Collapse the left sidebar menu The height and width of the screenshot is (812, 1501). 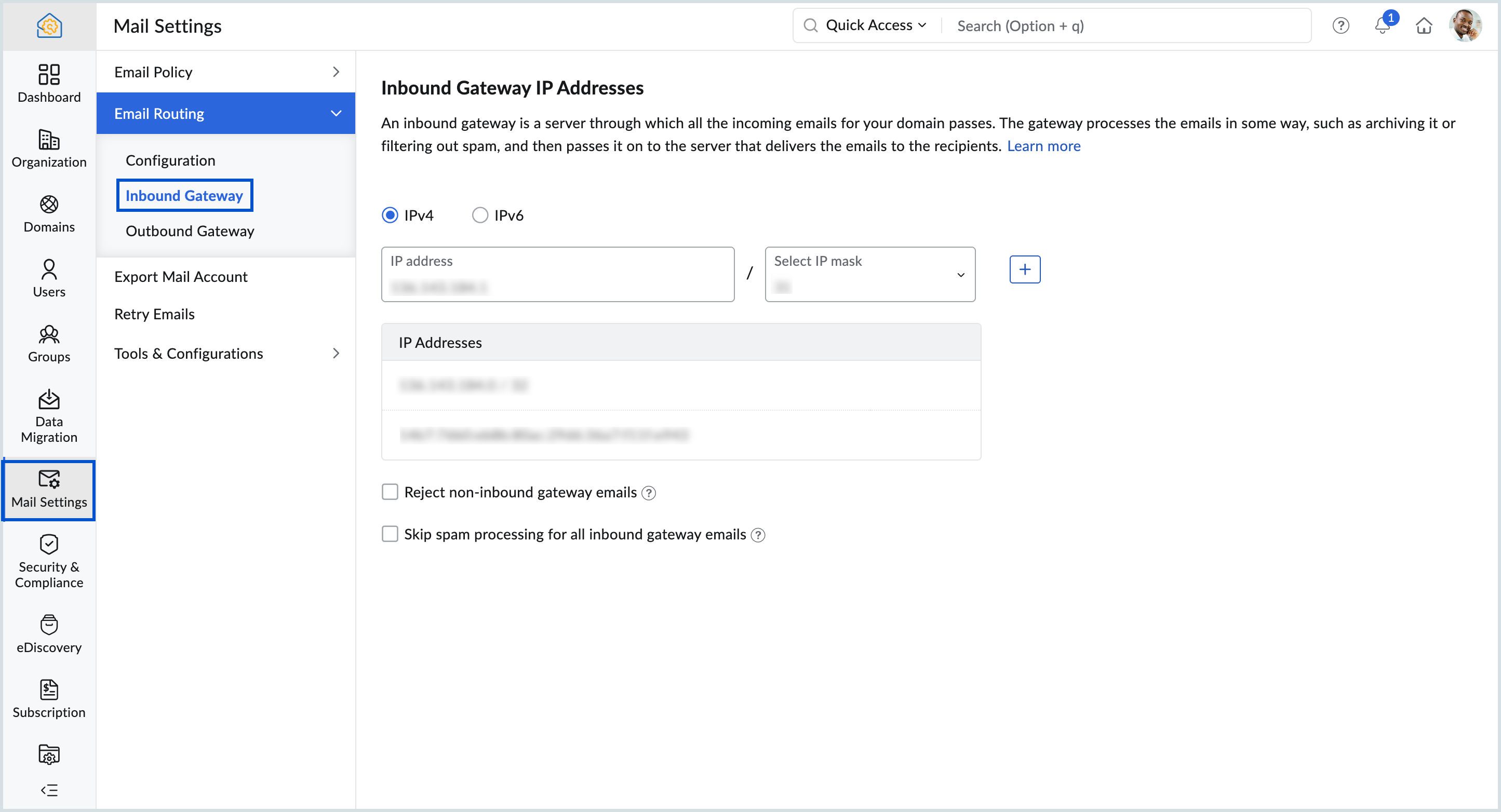(x=49, y=790)
